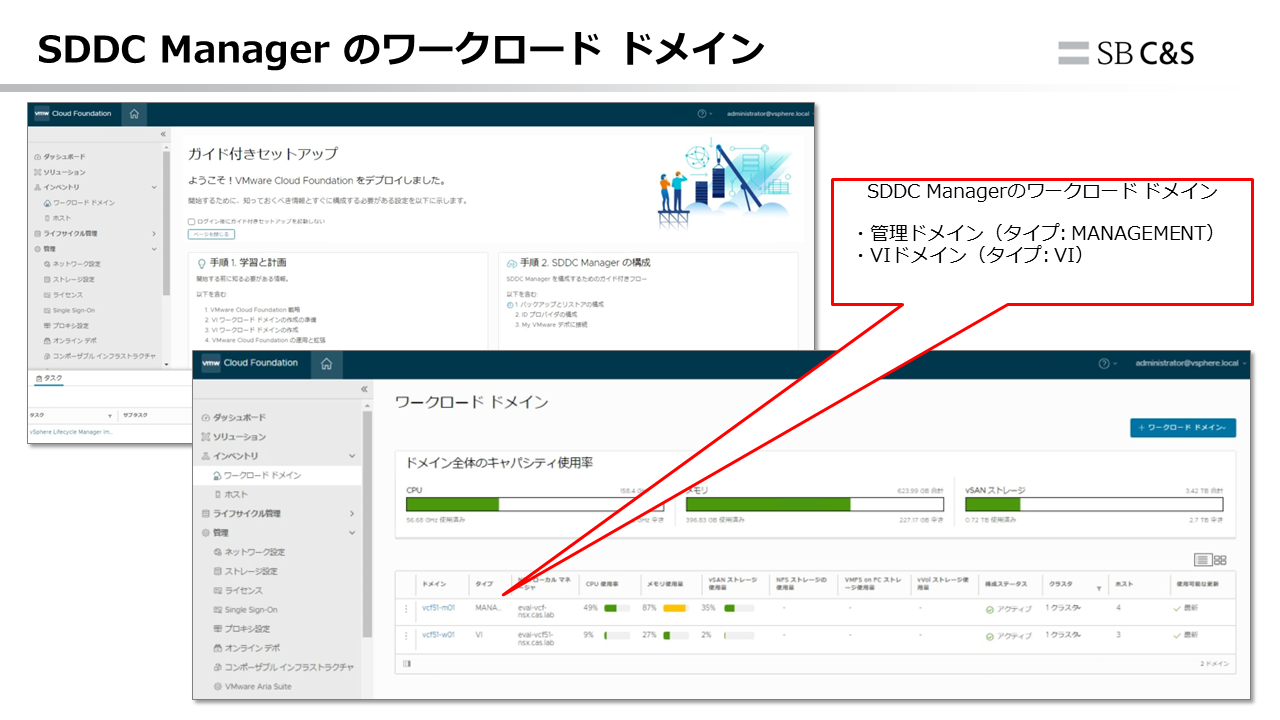Click the 87% memory usage bar for vcf51-m01

674,608
